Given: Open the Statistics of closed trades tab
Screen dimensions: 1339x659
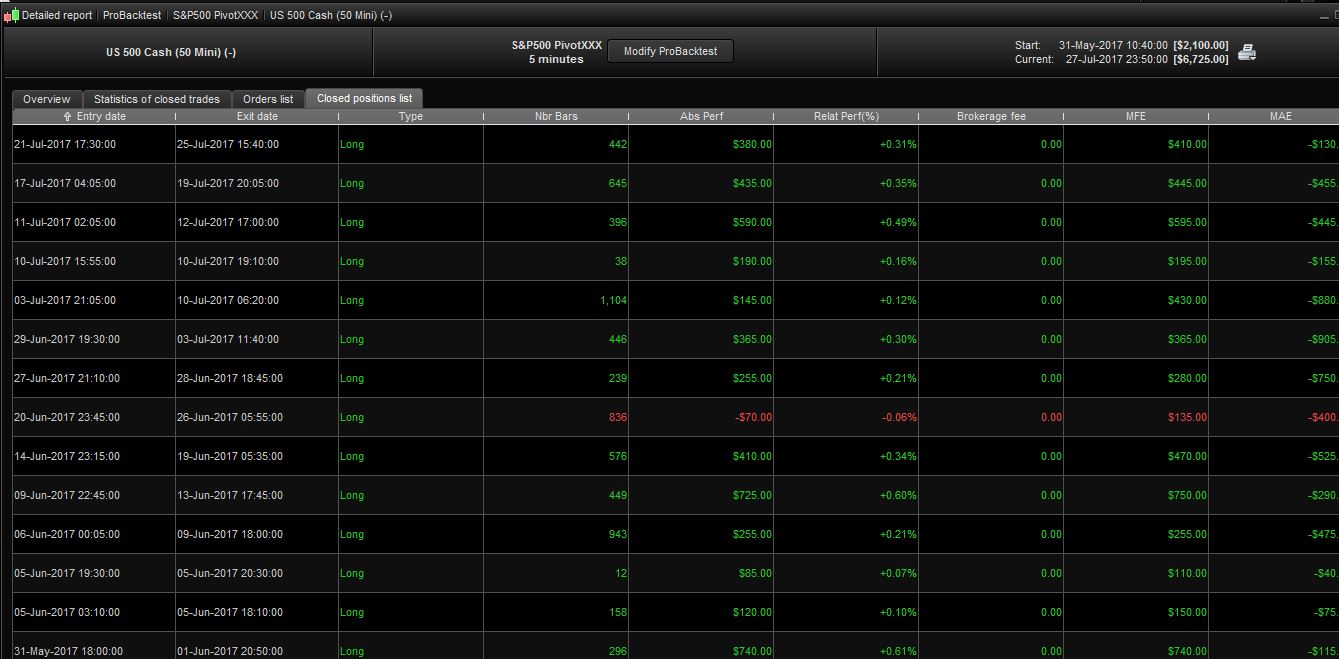Looking at the screenshot, I should pos(157,99).
